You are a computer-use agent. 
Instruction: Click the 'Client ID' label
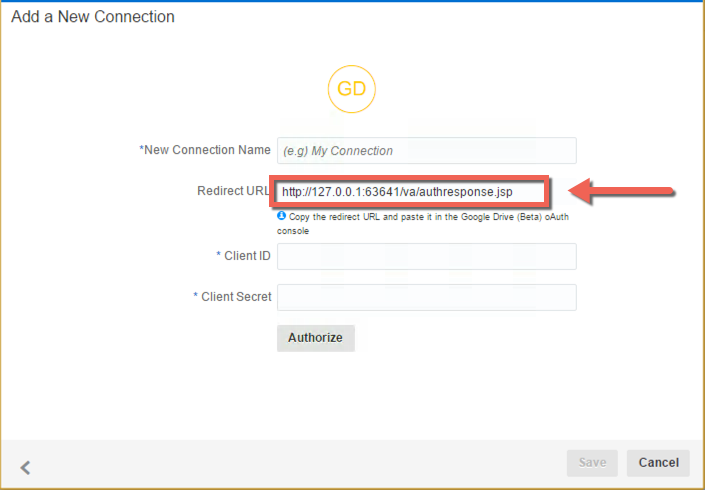[243, 256]
